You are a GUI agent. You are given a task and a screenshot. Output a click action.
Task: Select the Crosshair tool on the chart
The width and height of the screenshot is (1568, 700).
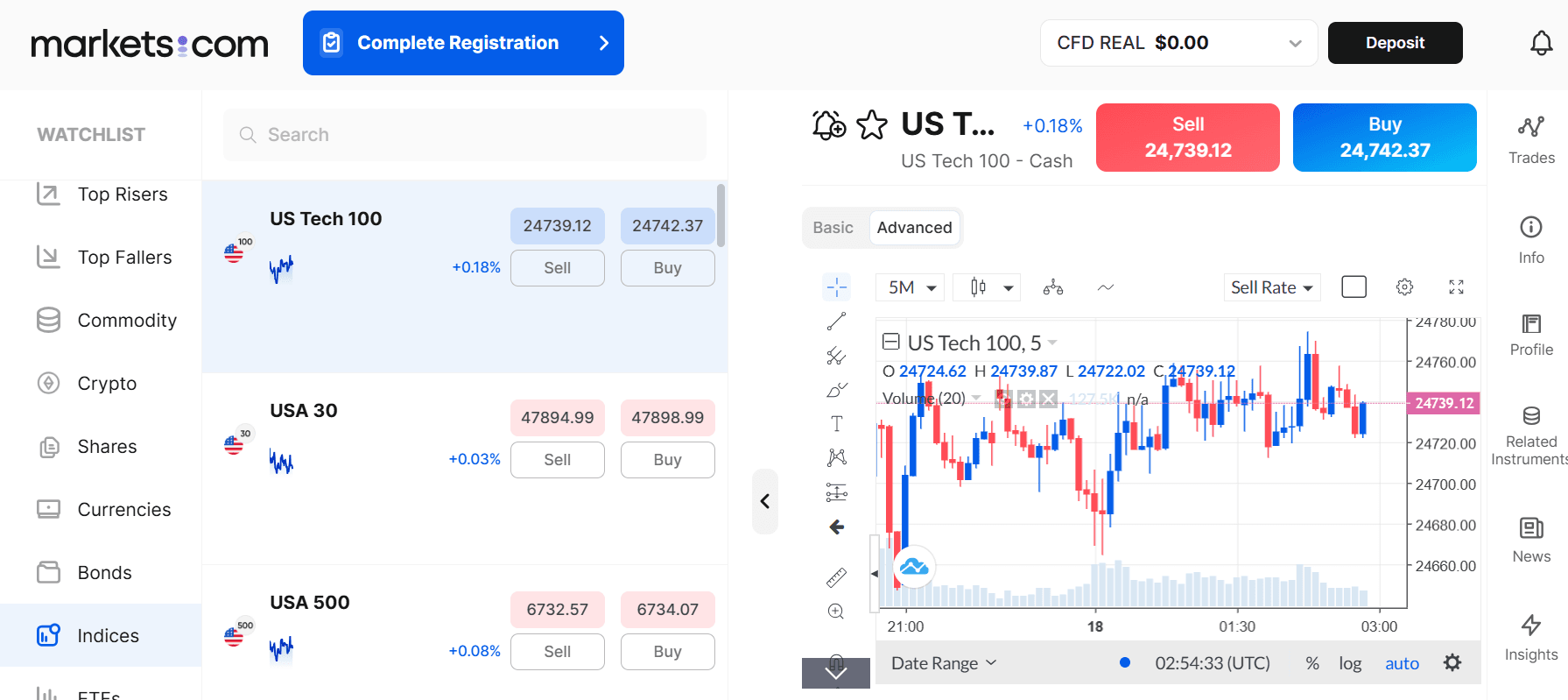pos(836,286)
